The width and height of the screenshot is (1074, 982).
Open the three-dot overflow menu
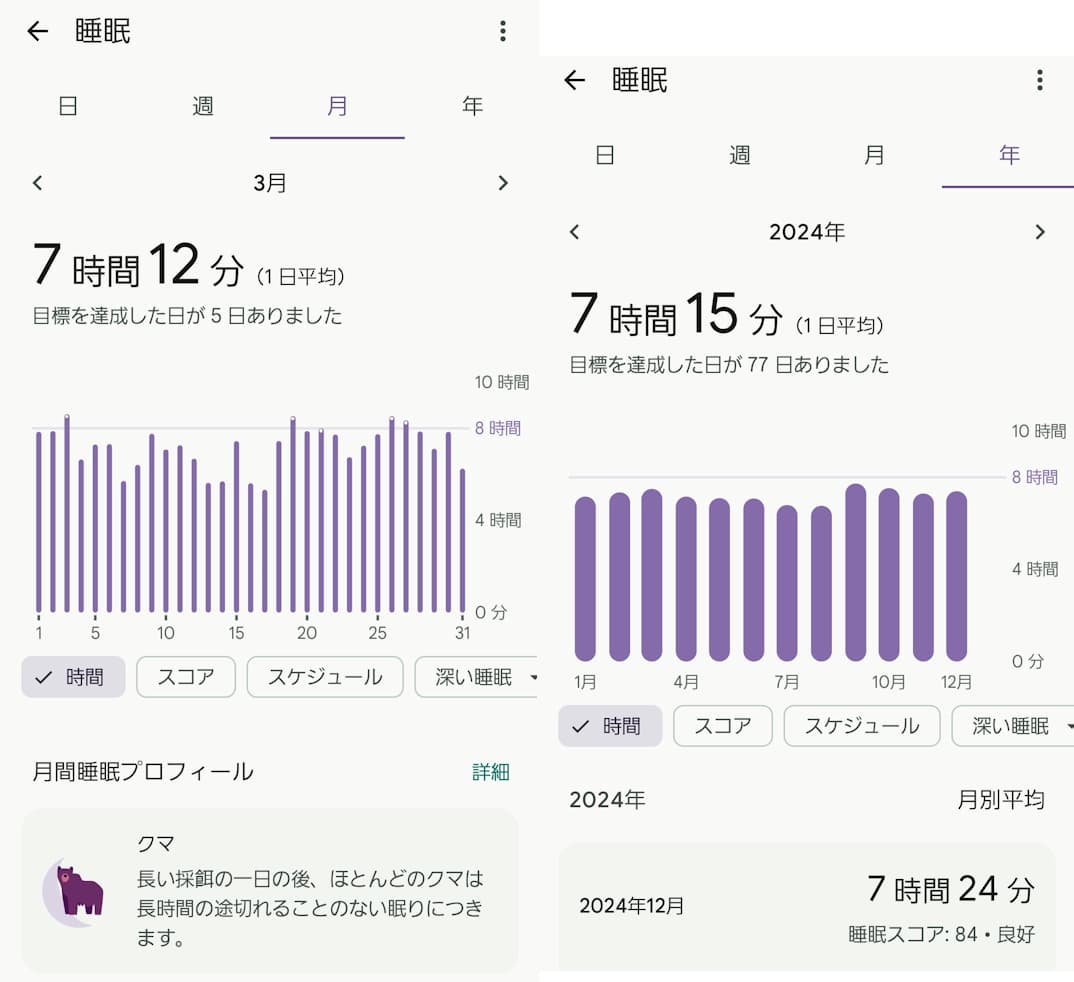pyautogui.click(x=503, y=31)
